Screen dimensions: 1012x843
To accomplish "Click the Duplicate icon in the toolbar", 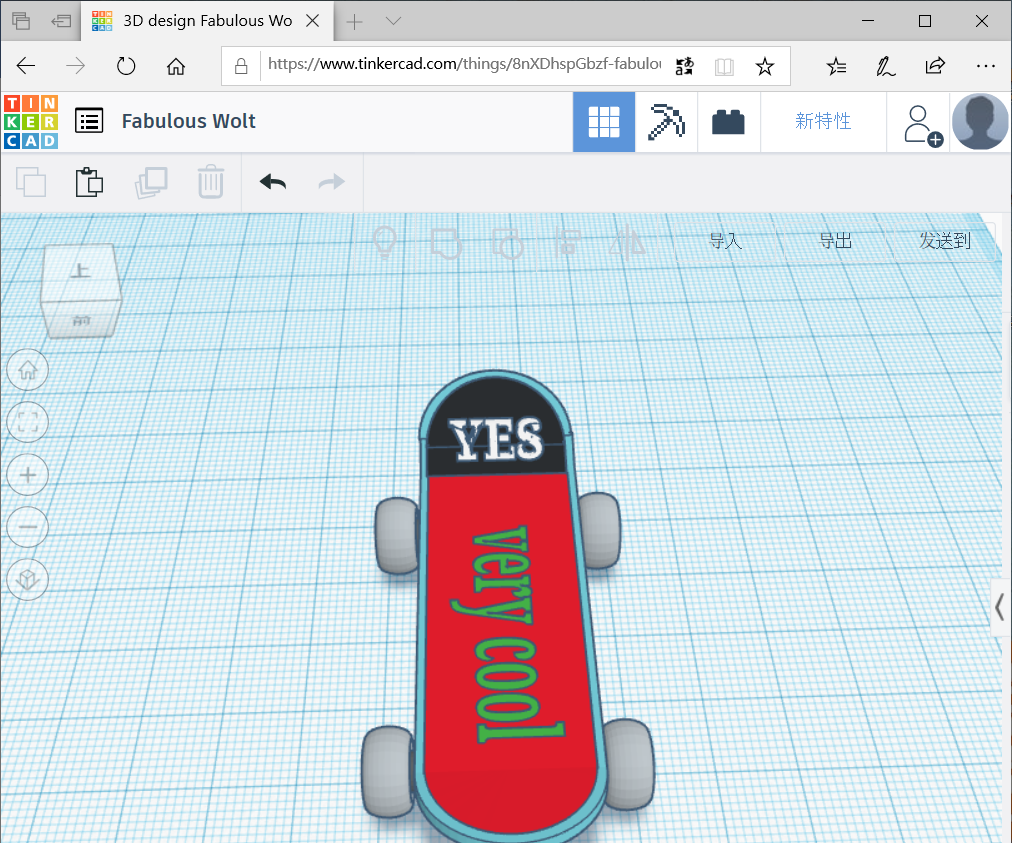I will coord(151,182).
